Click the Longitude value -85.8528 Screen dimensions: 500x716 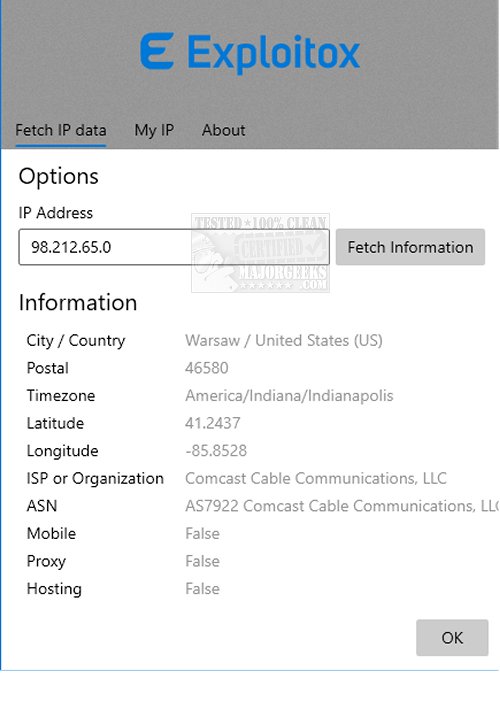point(216,451)
